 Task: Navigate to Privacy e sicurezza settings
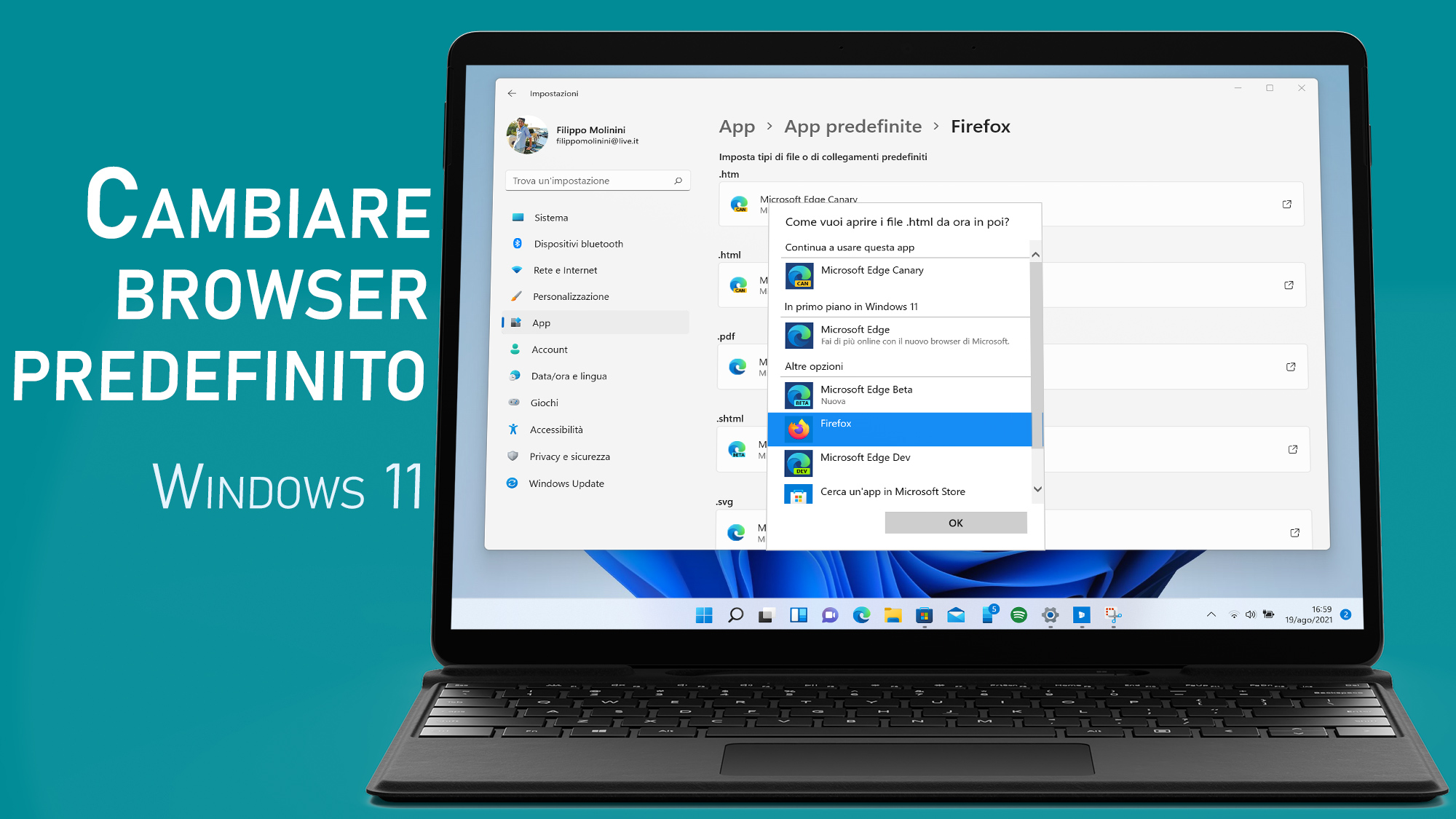570,456
